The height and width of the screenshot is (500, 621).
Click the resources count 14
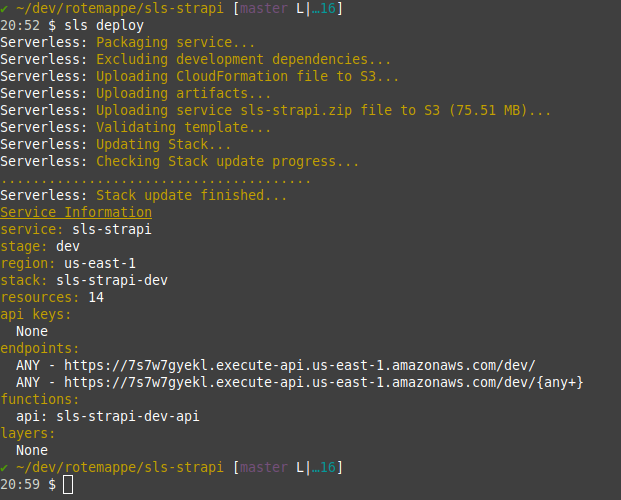coord(95,297)
